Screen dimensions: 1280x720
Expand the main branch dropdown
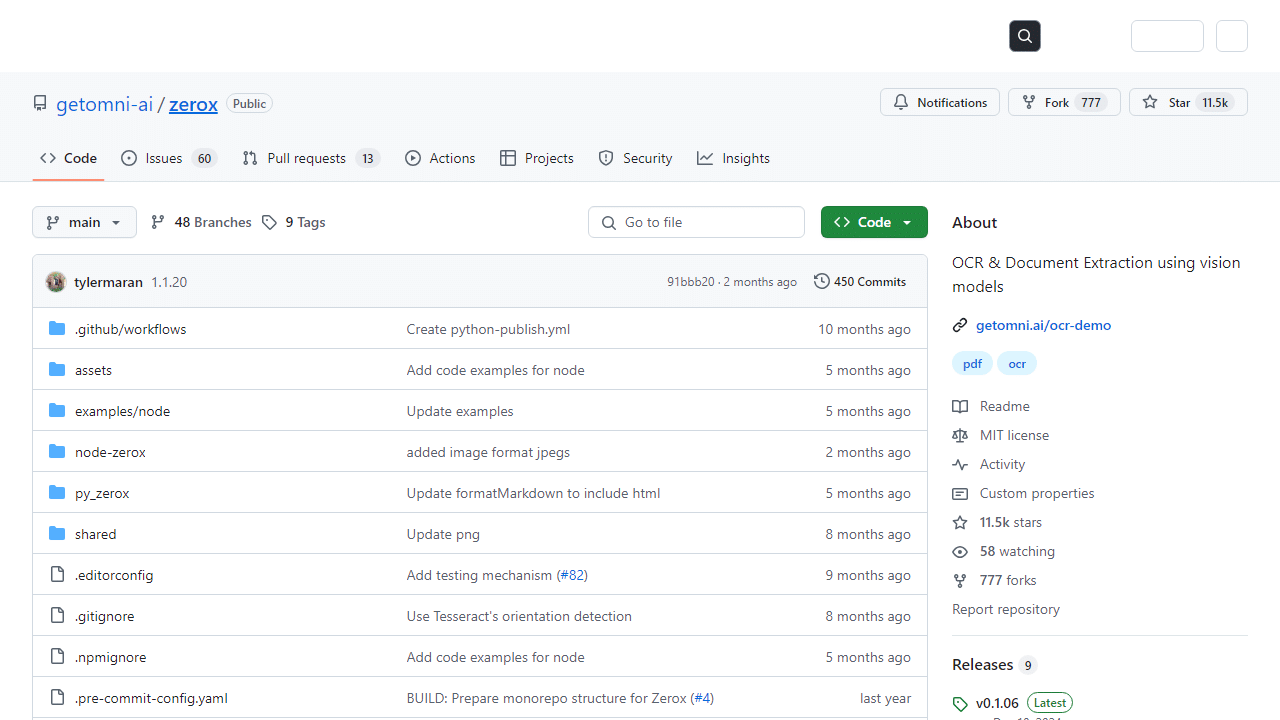pos(84,222)
